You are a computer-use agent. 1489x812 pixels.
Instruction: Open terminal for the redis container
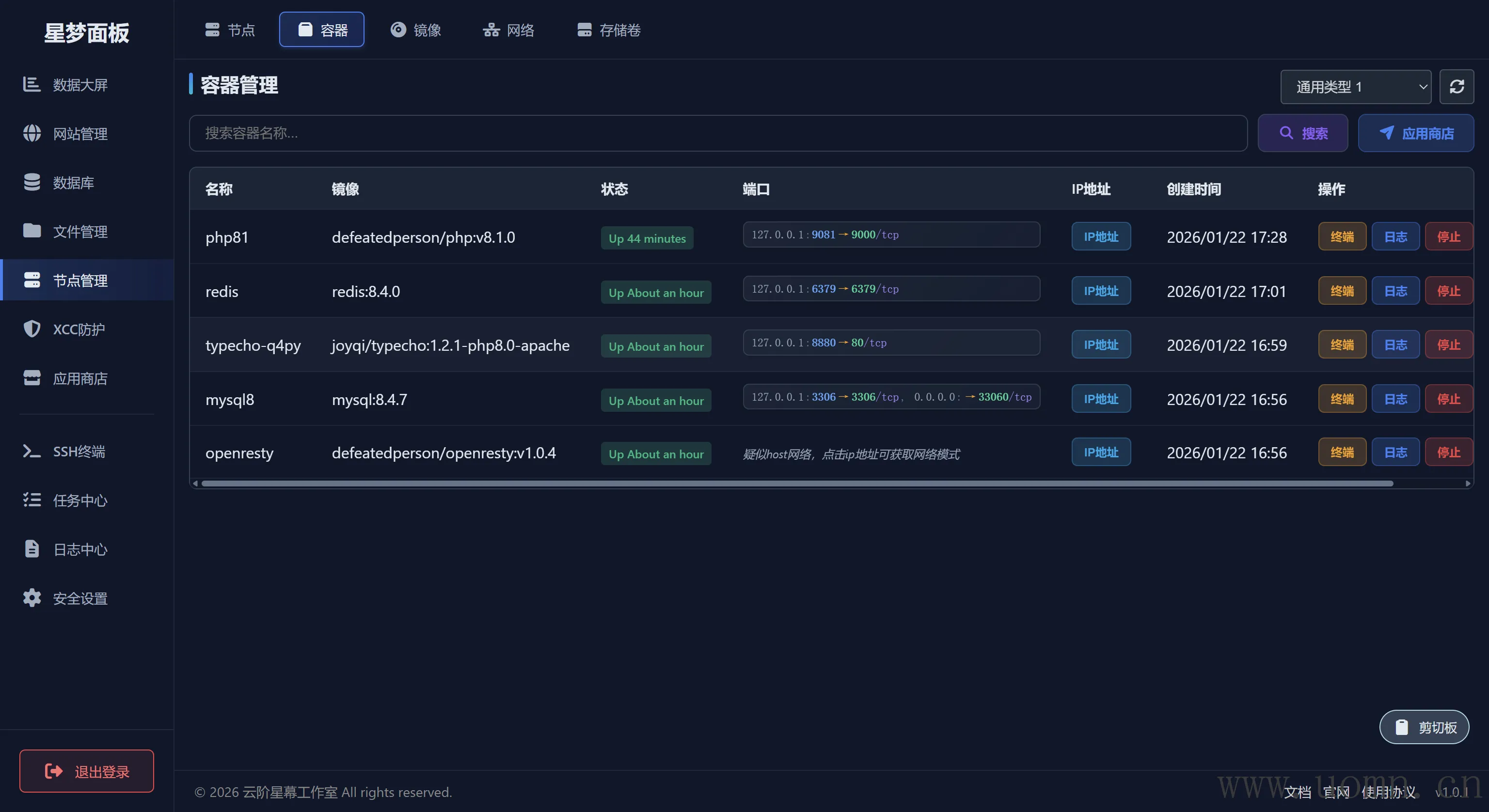coord(1342,291)
